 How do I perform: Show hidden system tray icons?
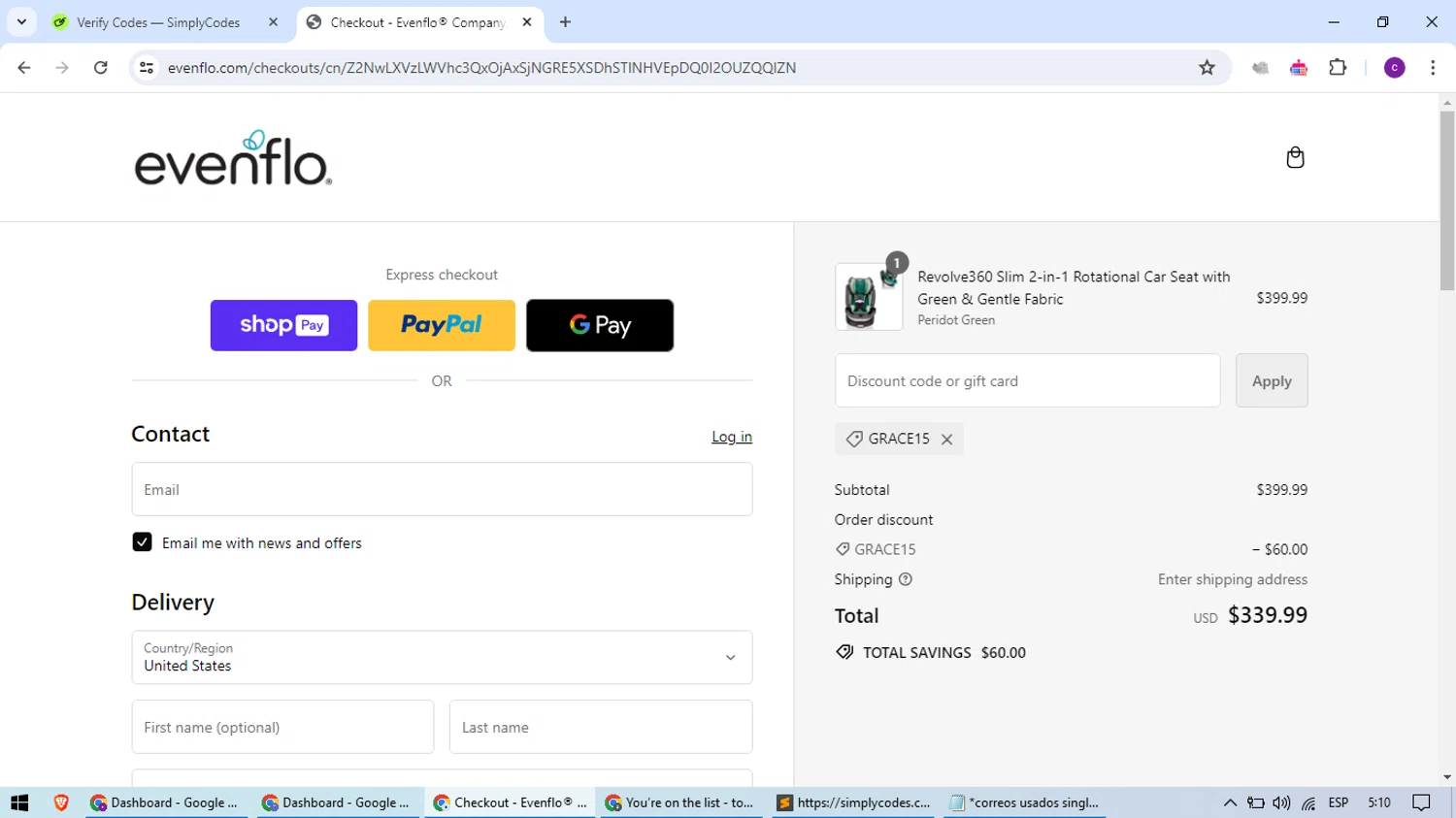(1230, 802)
